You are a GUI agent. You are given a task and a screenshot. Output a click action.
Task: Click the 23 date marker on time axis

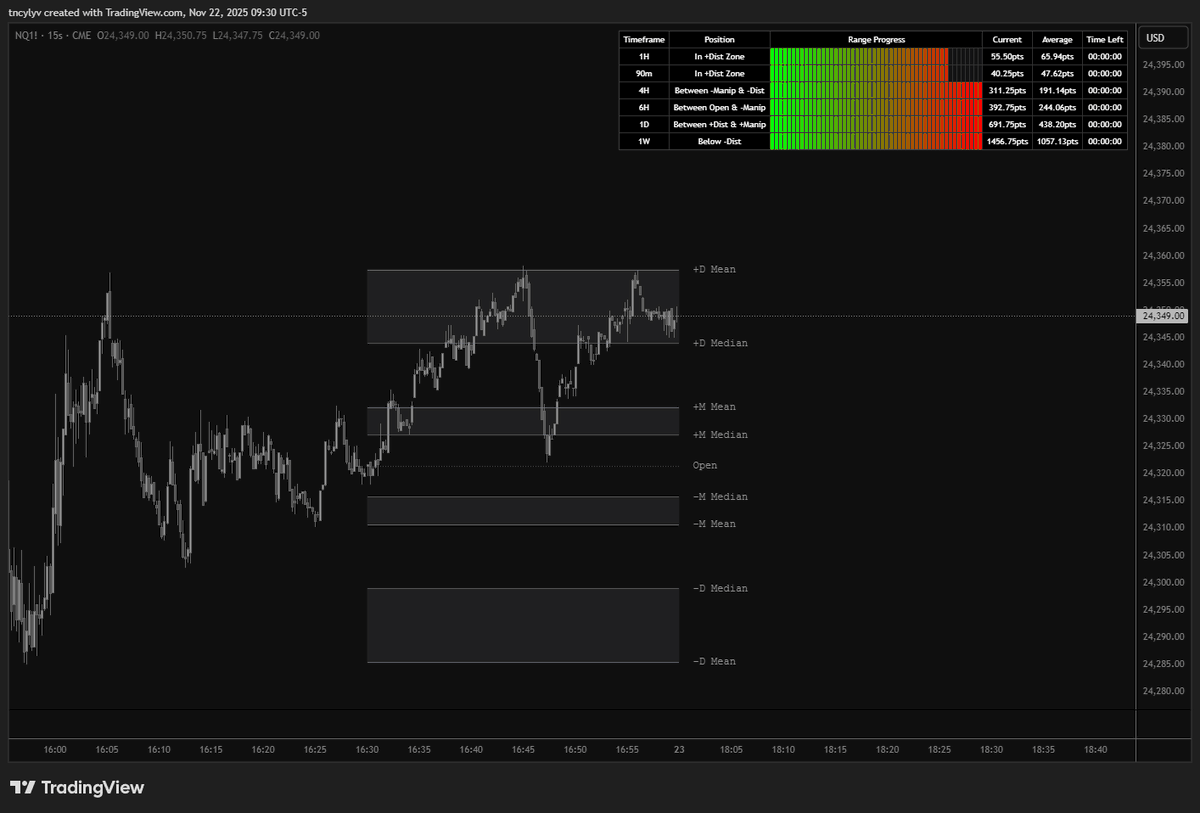coord(679,749)
